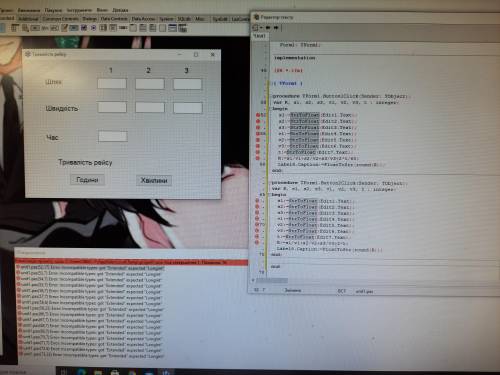Choose the TRadioButton palette component

[93, 28]
